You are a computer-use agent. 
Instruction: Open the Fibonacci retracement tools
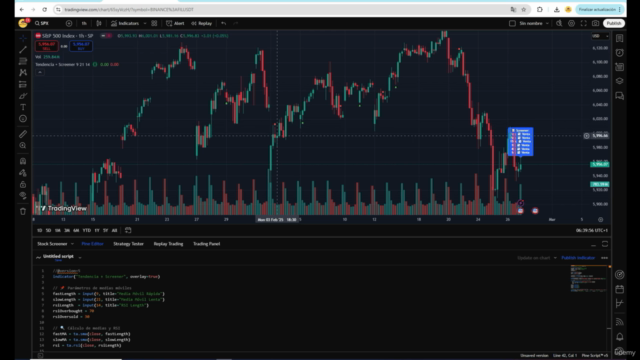tap(23, 61)
